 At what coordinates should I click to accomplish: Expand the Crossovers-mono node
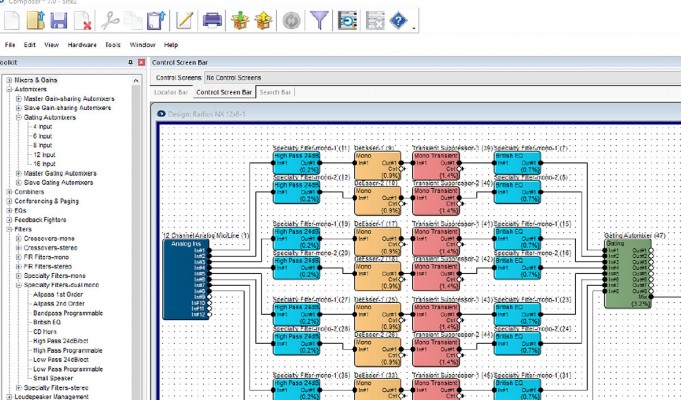[19, 238]
